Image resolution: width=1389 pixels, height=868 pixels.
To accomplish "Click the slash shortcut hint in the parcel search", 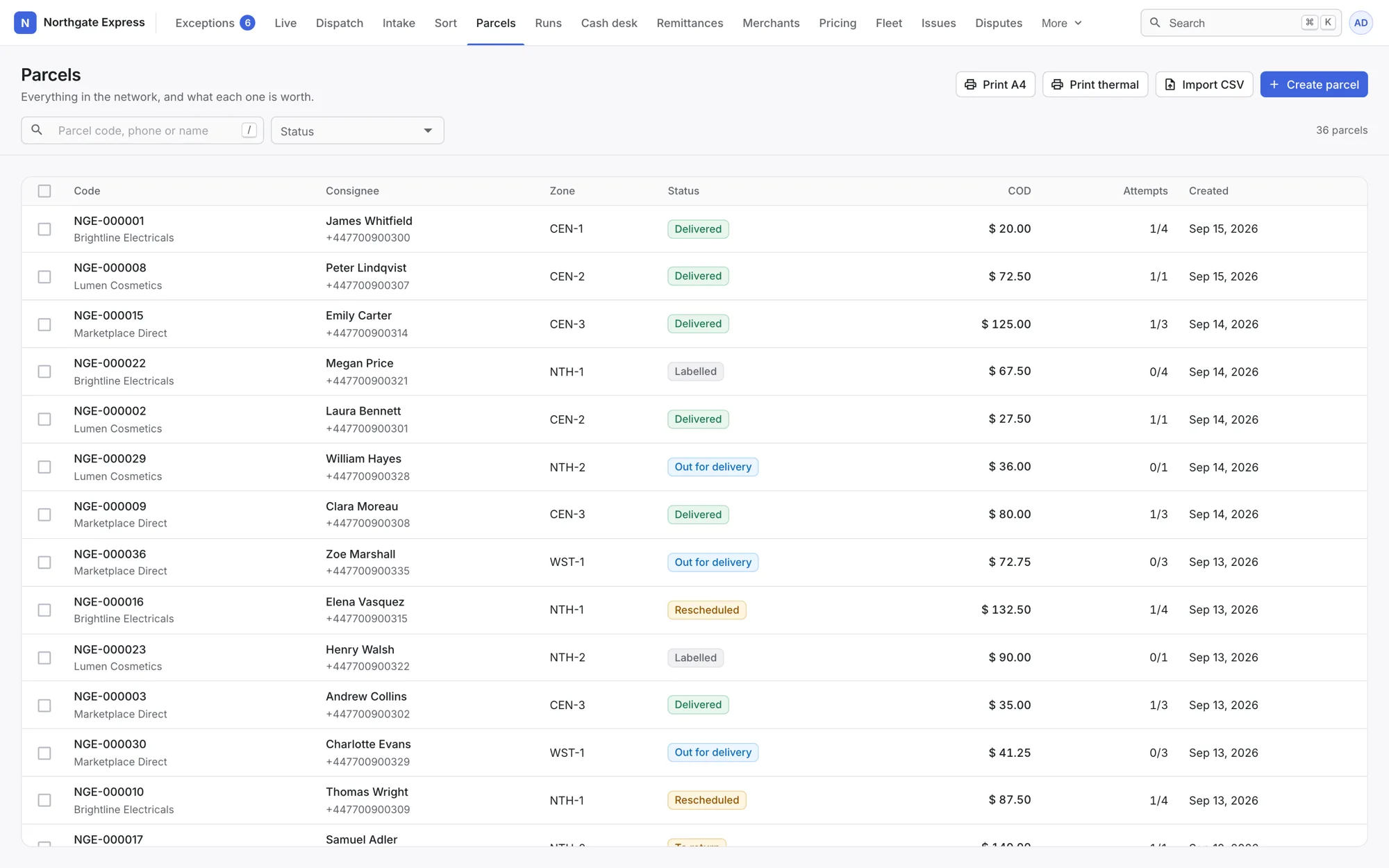I will 249,130.
